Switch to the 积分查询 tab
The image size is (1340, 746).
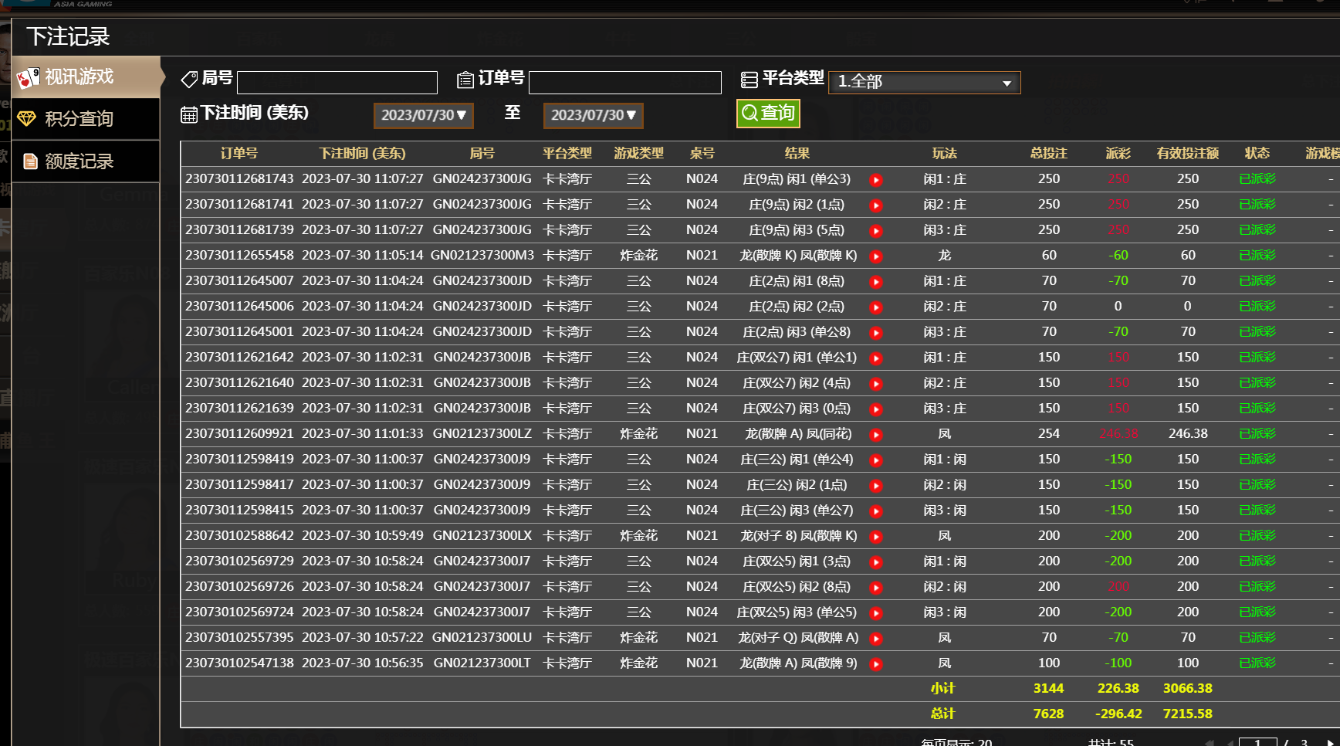pyautogui.click(x=86, y=119)
